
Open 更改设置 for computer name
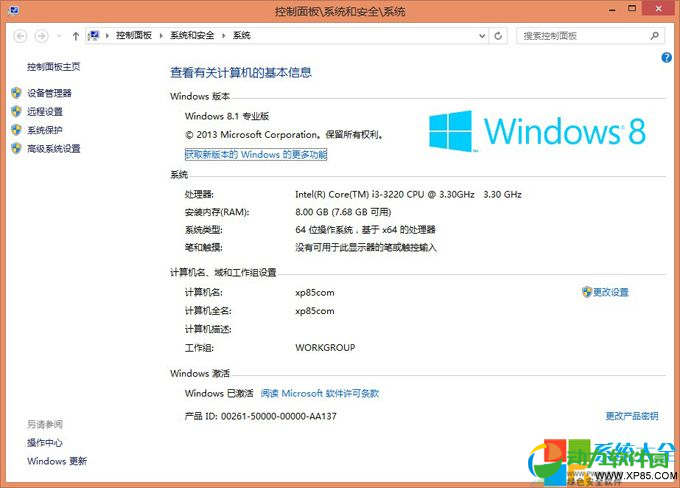[610, 292]
